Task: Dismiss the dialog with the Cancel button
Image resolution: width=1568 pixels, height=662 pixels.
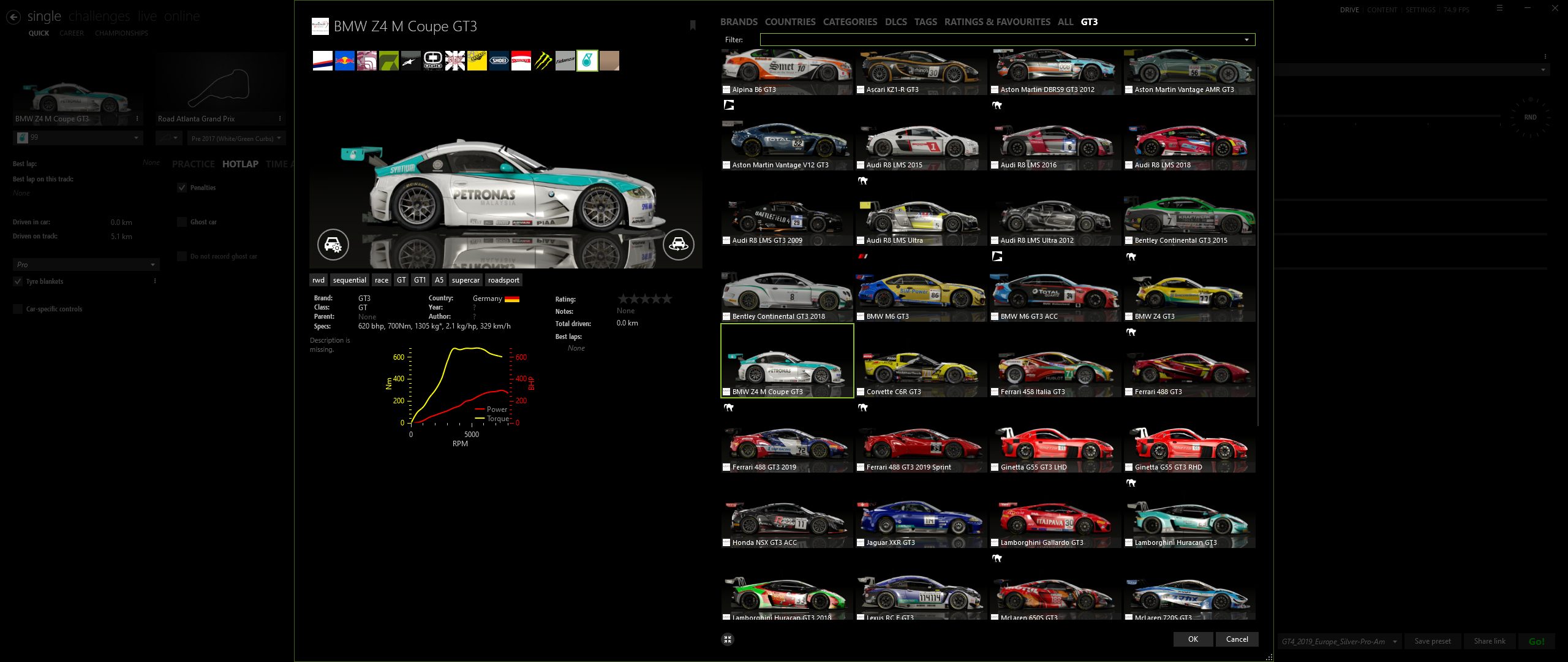Action: click(1237, 639)
